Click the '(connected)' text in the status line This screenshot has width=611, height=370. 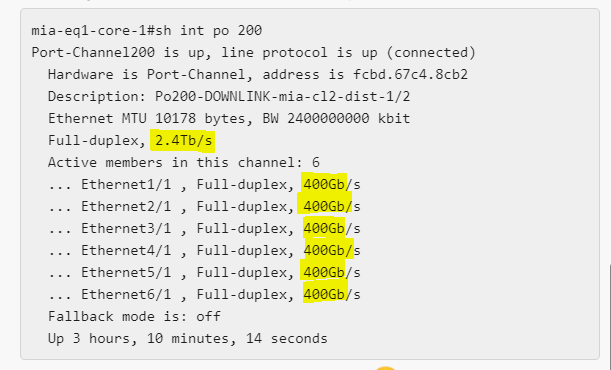[x=431, y=52]
